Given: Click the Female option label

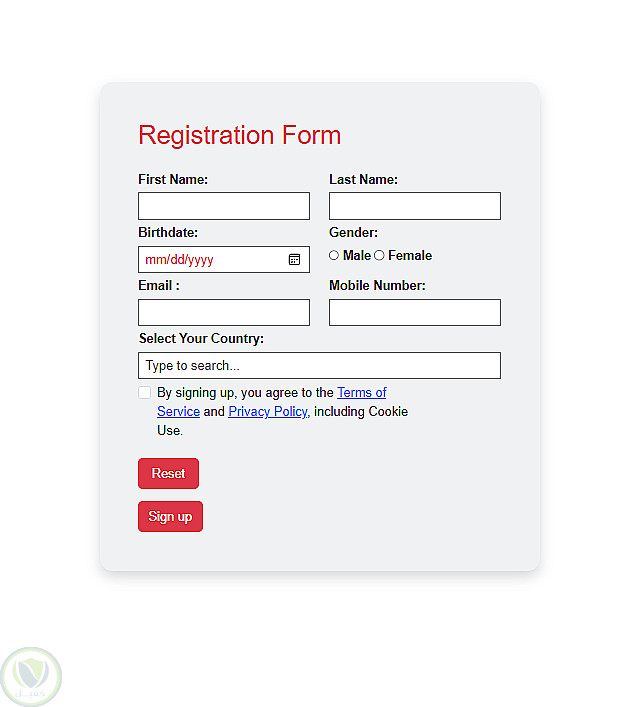Looking at the screenshot, I should [x=410, y=256].
